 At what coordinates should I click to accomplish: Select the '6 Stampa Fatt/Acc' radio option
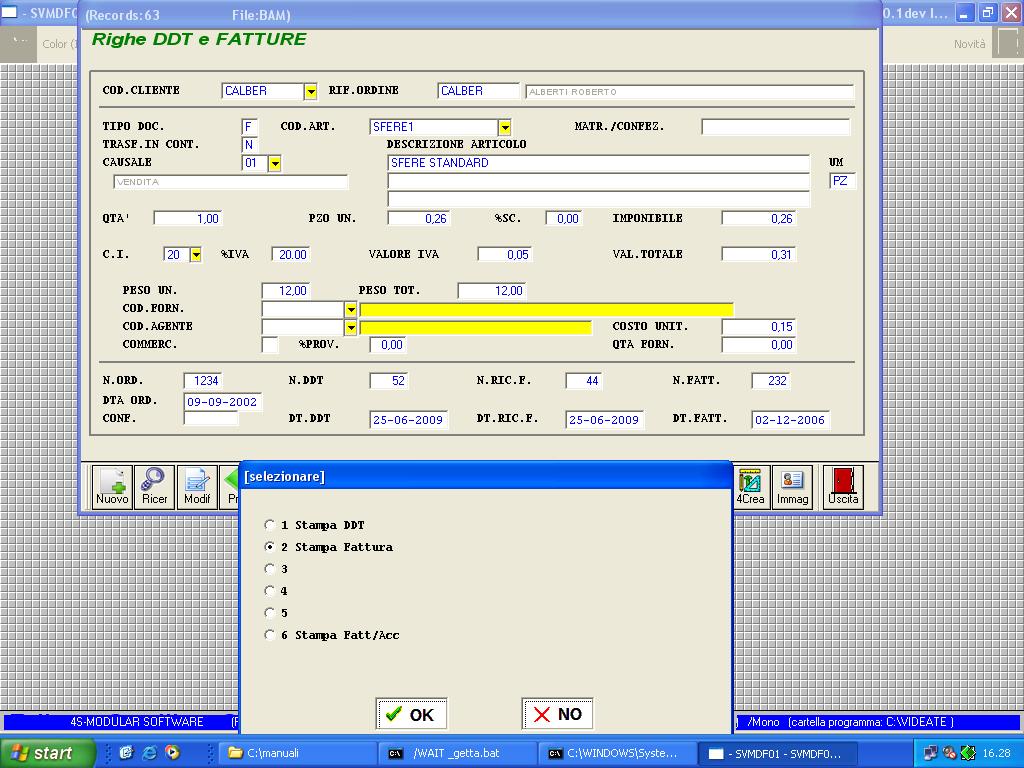pyautogui.click(x=270, y=635)
